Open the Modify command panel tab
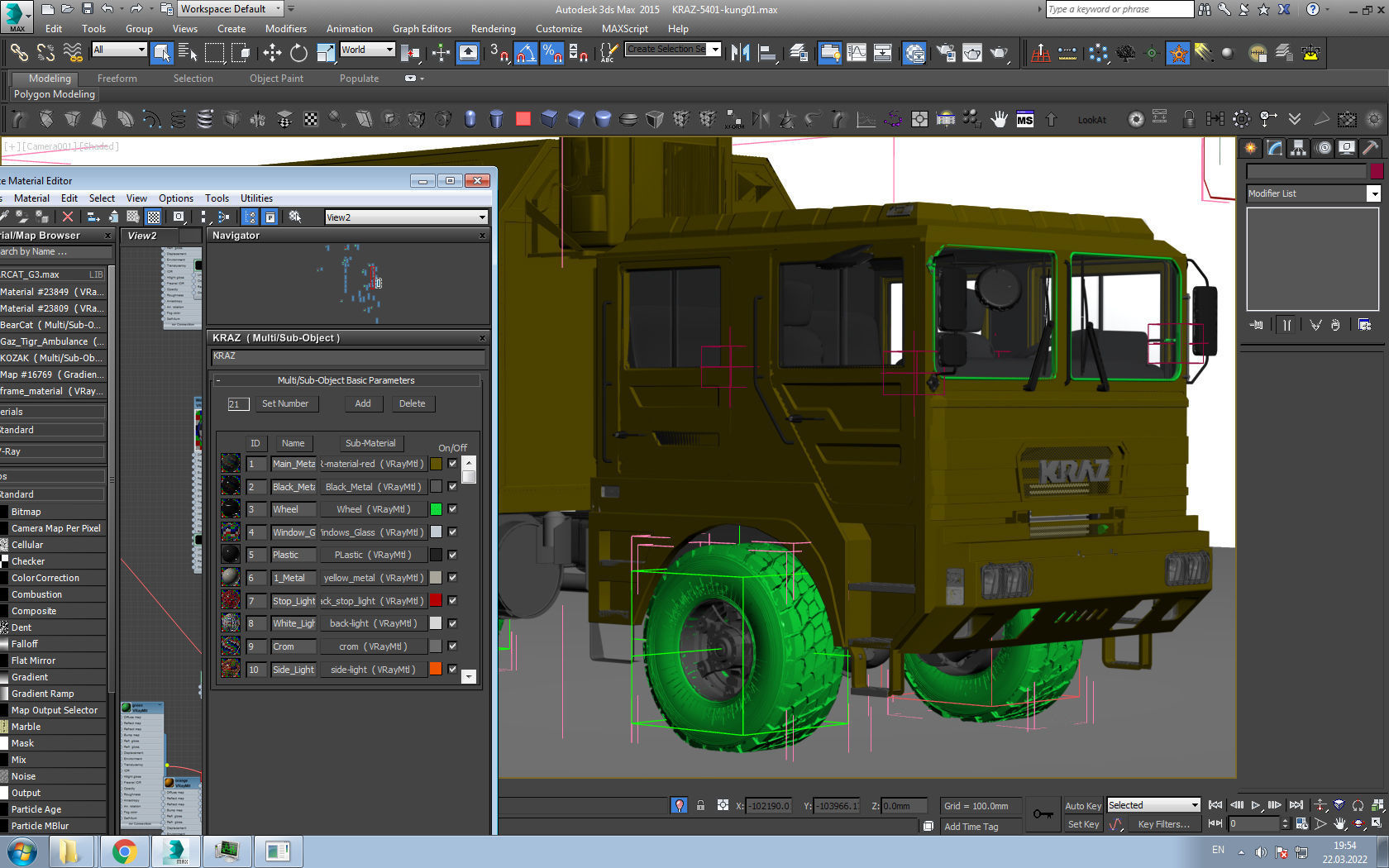1389x868 pixels. click(x=1274, y=148)
